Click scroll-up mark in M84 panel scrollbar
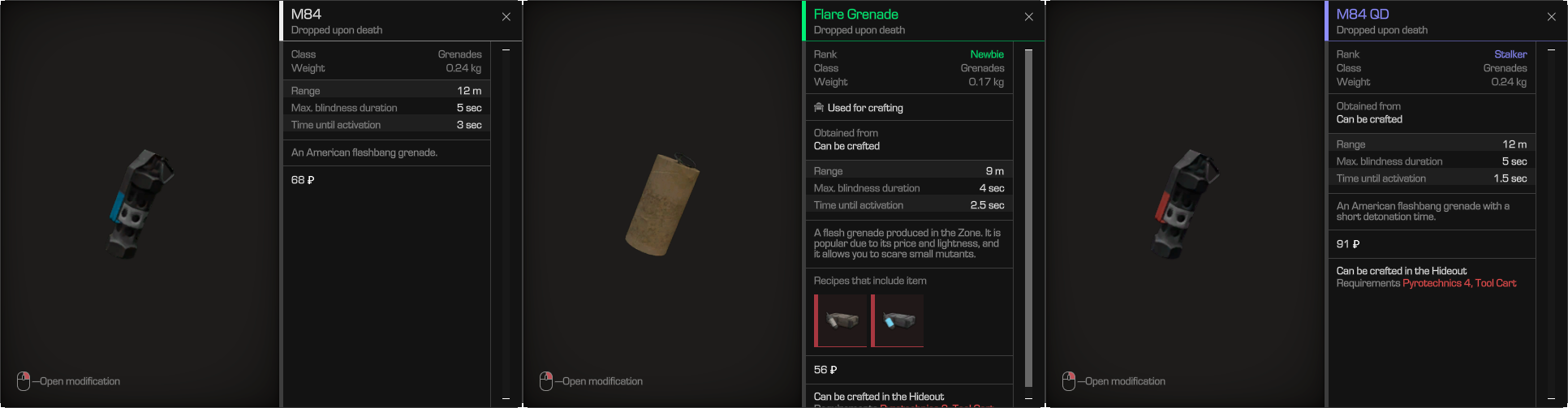Screen dimensions: 1568x408 pos(506,50)
